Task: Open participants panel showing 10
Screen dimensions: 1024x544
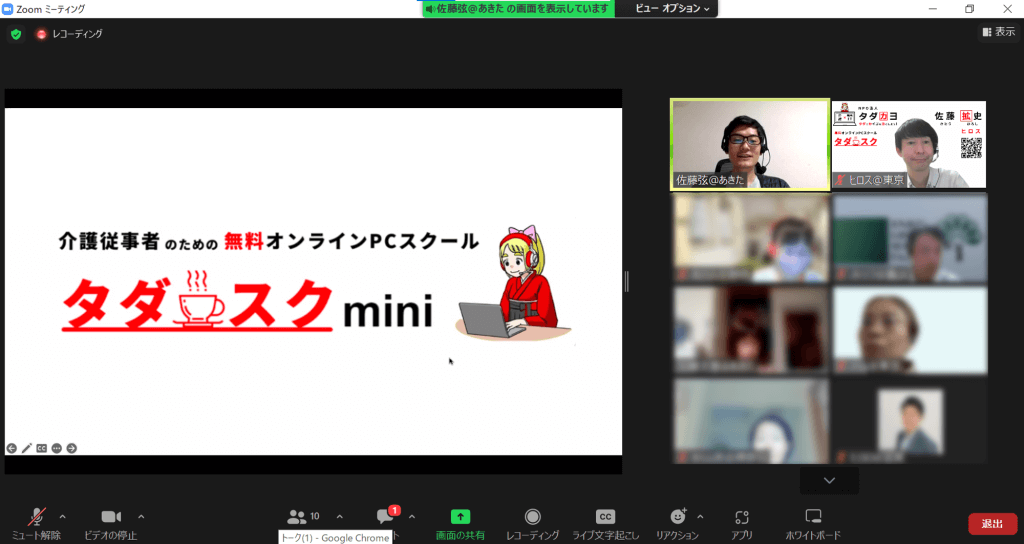Action: (304, 517)
